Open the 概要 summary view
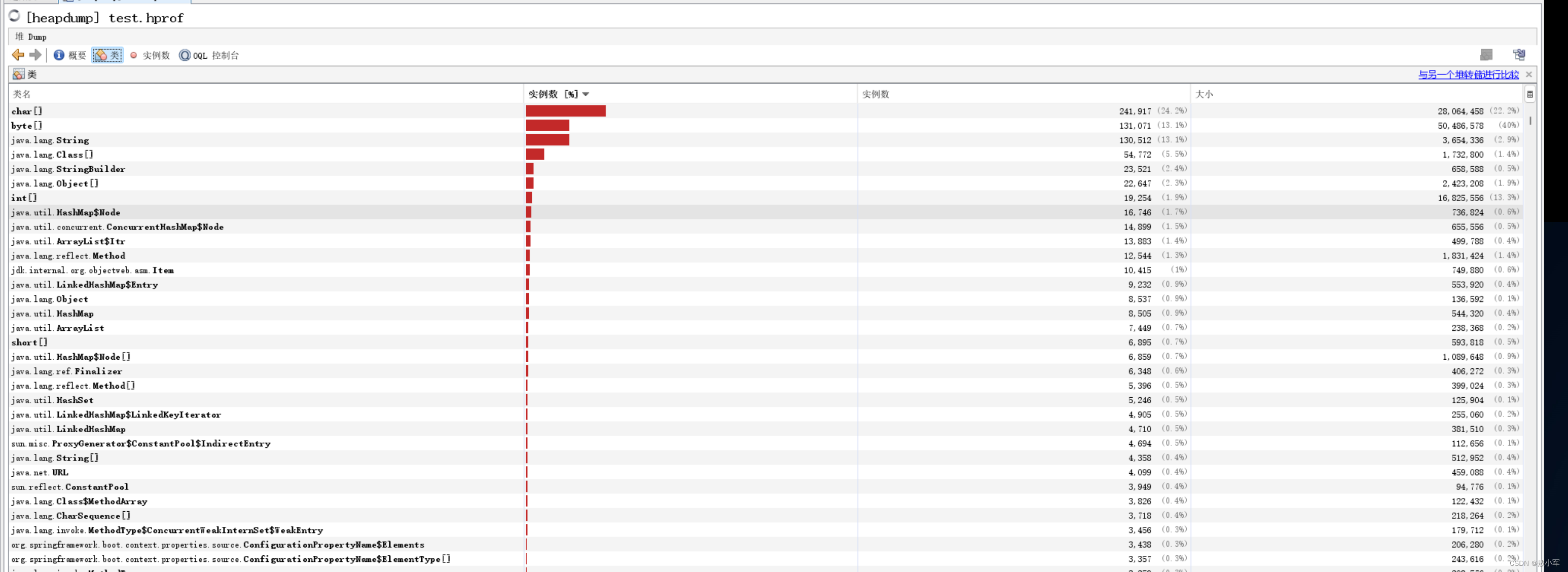This screenshot has height=572, width=1568. [70, 55]
